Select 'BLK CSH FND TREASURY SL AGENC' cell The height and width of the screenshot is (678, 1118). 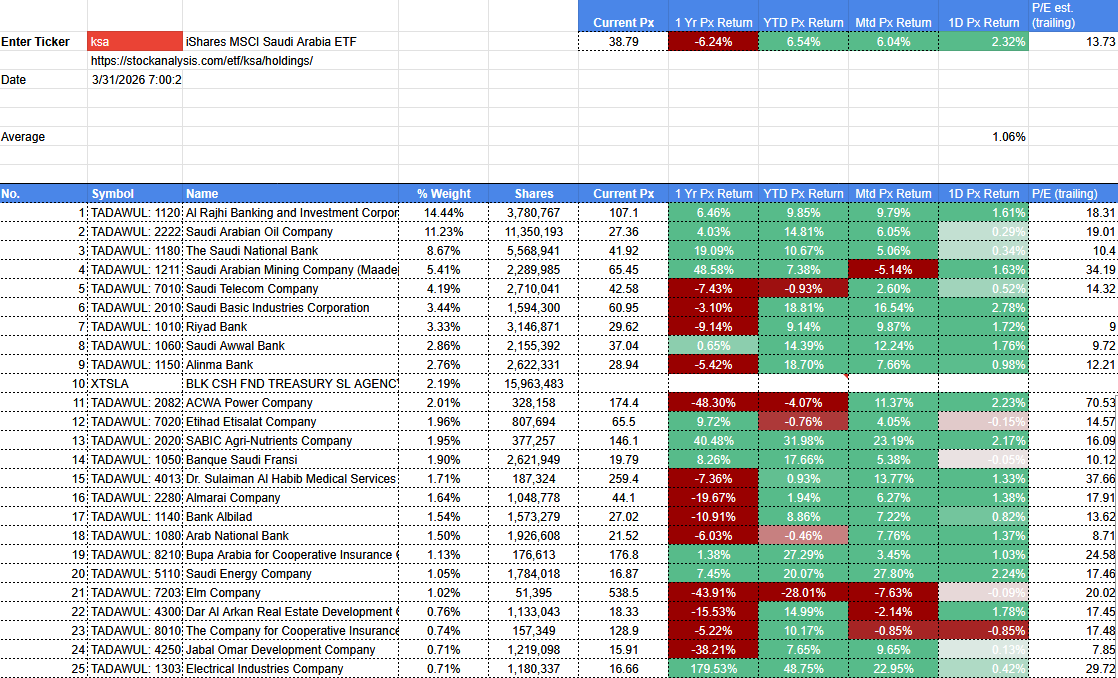(x=291, y=384)
